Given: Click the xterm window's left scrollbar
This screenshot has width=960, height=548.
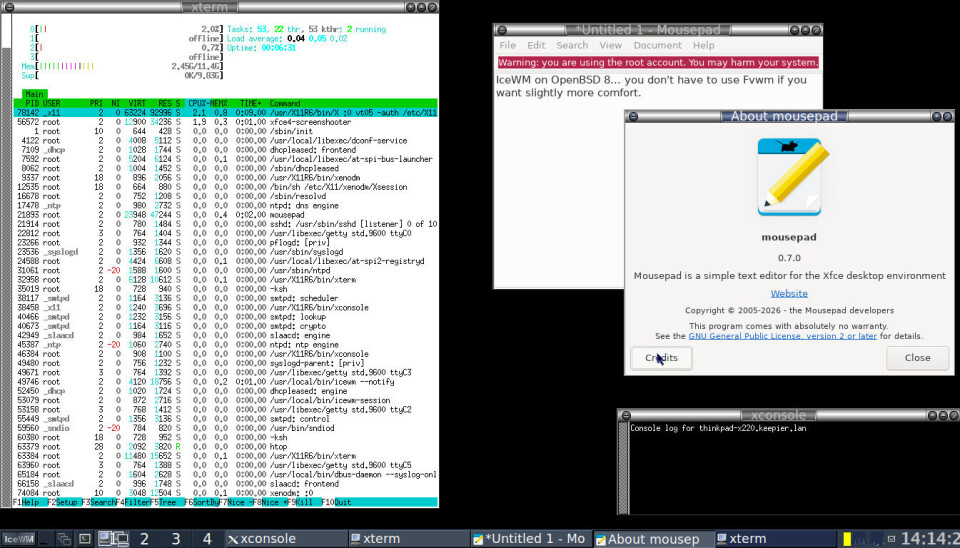Looking at the screenshot, I should 7,263.
